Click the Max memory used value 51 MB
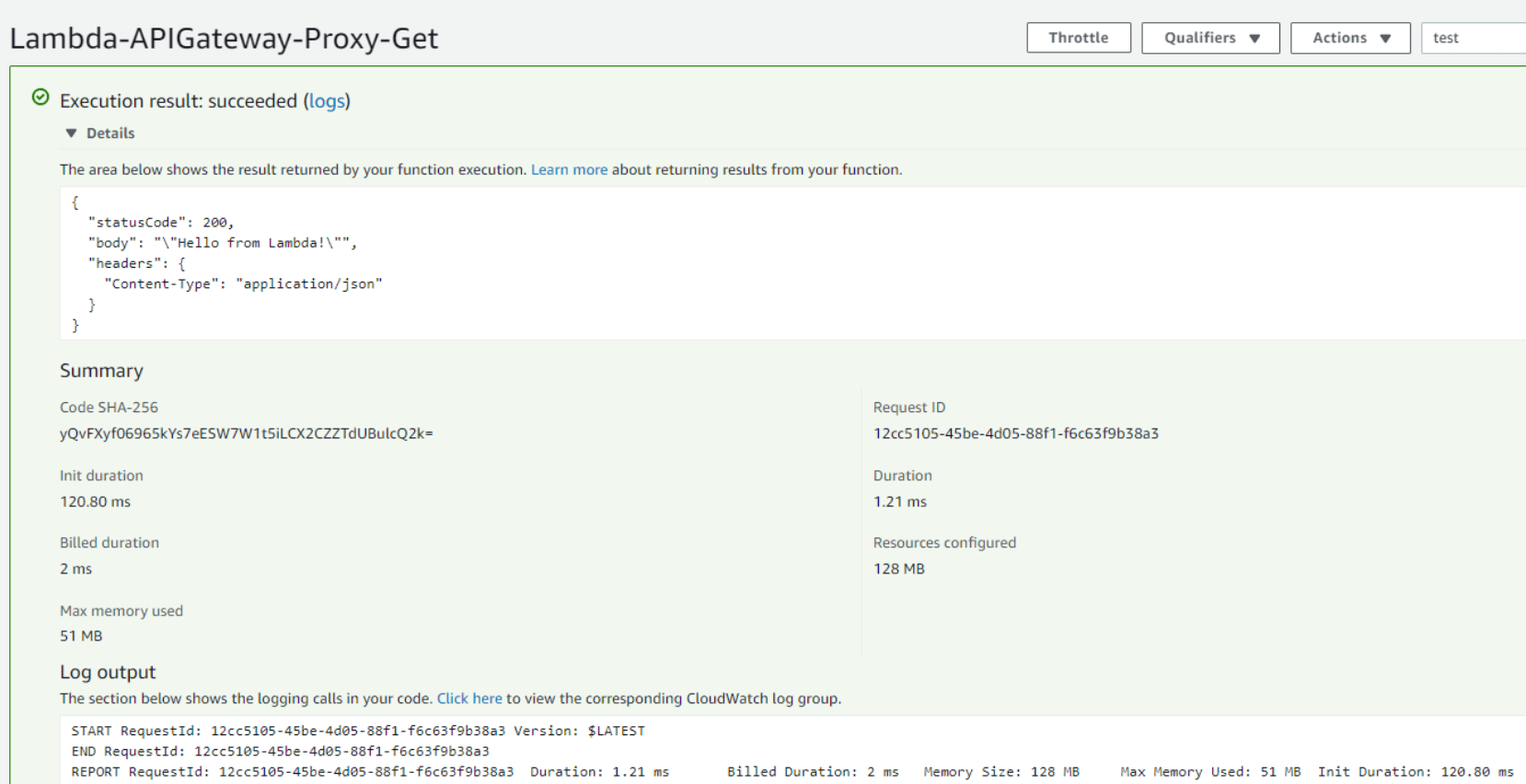This screenshot has height=784, width=1526. (81, 636)
